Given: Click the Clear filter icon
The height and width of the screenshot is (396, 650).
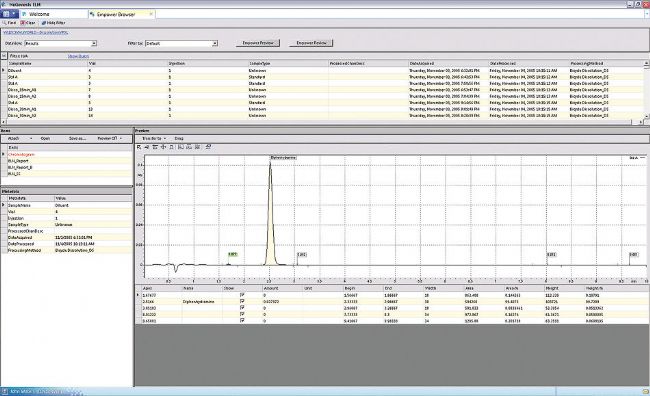Looking at the screenshot, I should [x=22, y=23].
